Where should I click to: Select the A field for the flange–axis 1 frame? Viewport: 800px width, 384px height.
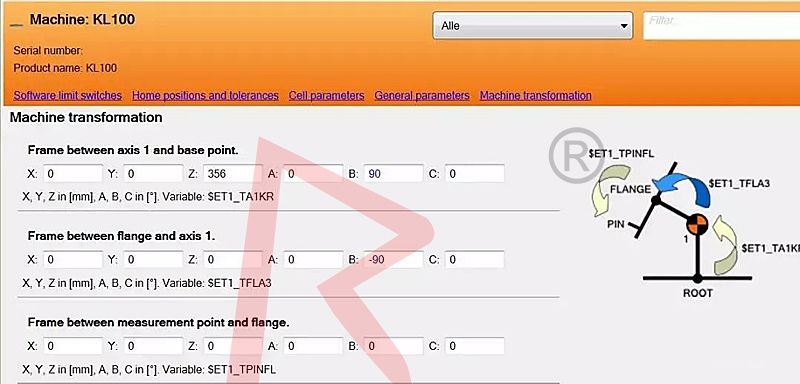click(313, 260)
